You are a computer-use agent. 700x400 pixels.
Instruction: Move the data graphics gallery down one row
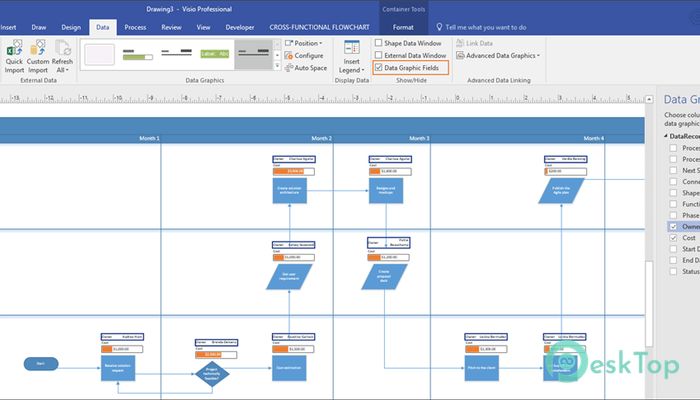[277, 55]
